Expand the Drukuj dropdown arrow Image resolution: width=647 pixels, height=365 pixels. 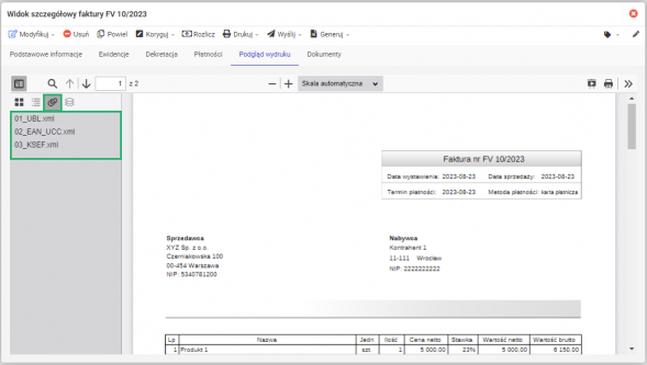pos(257,35)
